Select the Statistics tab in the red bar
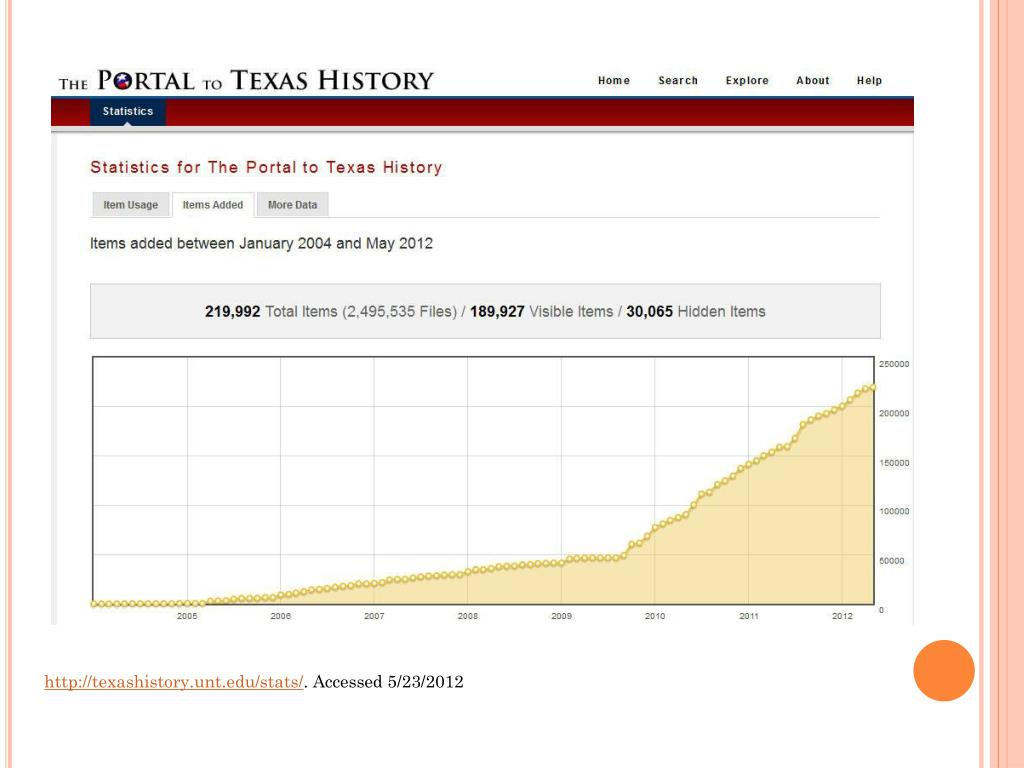 point(127,112)
